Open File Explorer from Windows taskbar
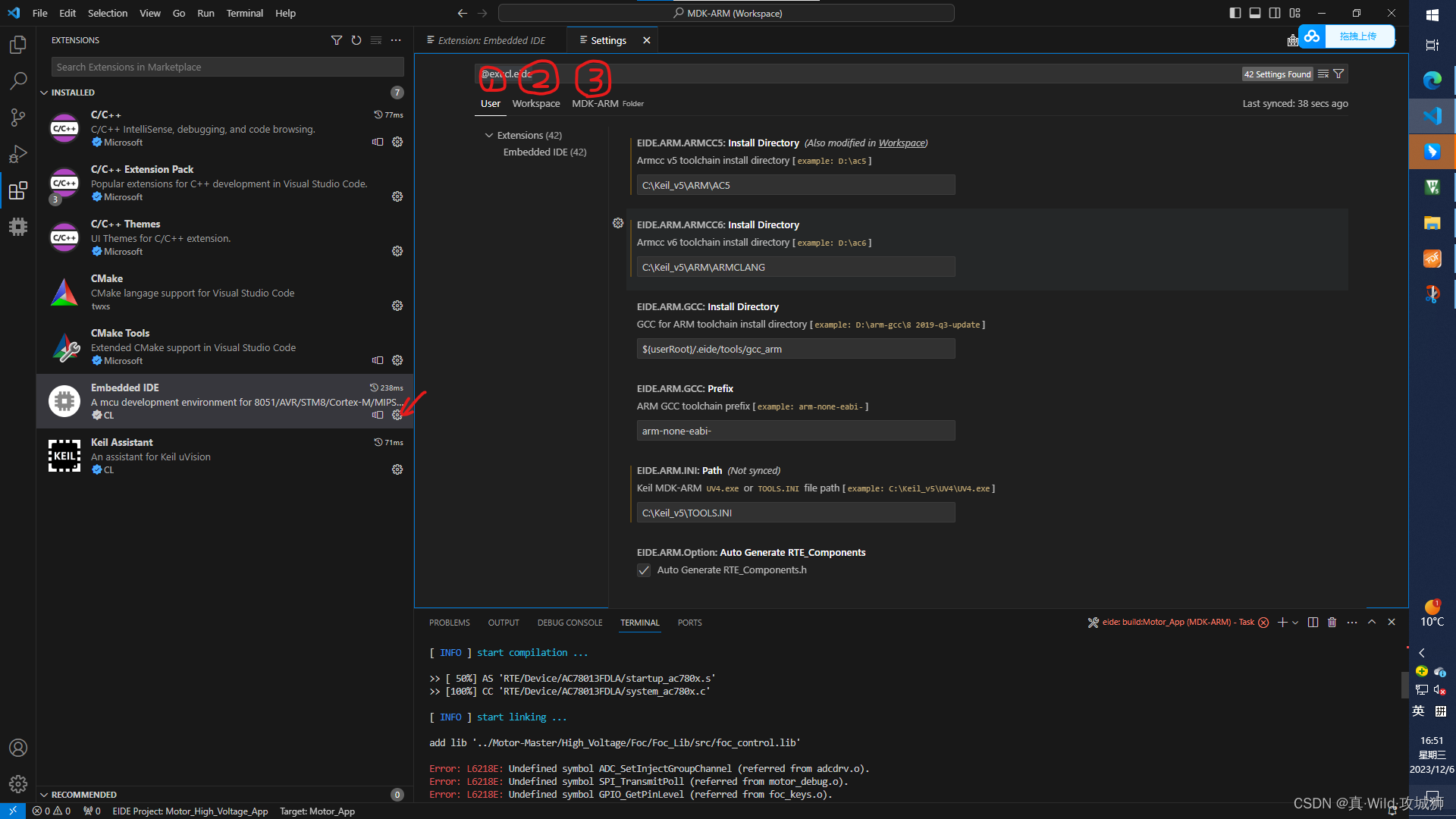 pos(1432,223)
